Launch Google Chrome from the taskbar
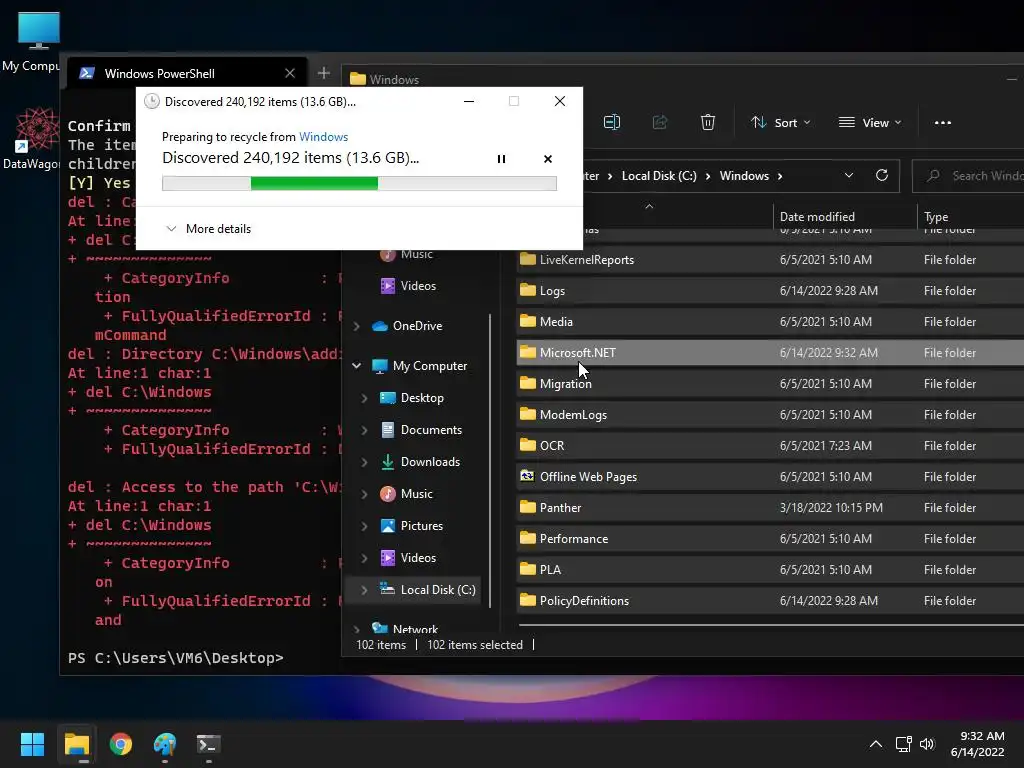The height and width of the screenshot is (768, 1024). 121,744
